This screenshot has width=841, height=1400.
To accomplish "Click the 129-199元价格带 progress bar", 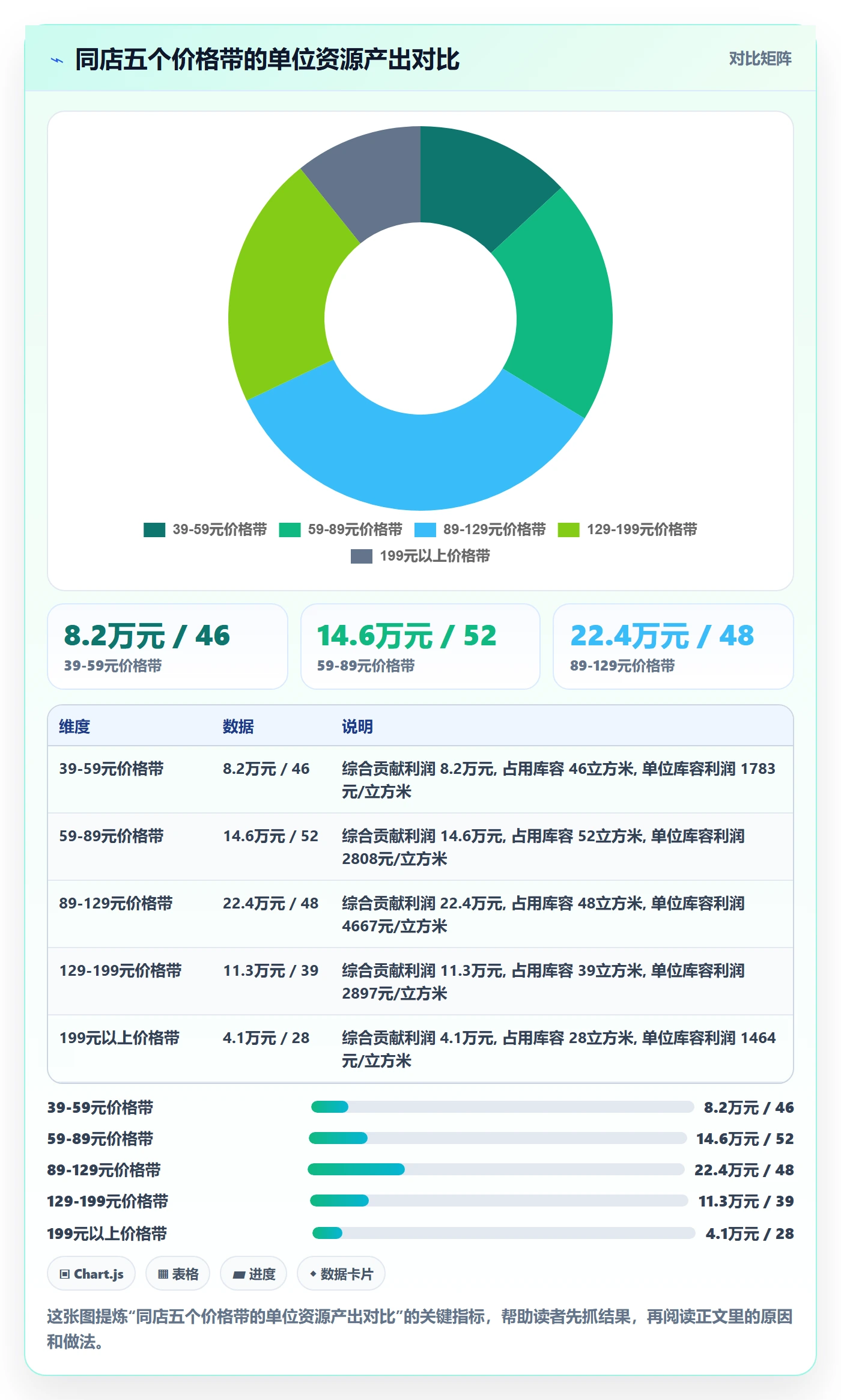I will (x=499, y=1201).
